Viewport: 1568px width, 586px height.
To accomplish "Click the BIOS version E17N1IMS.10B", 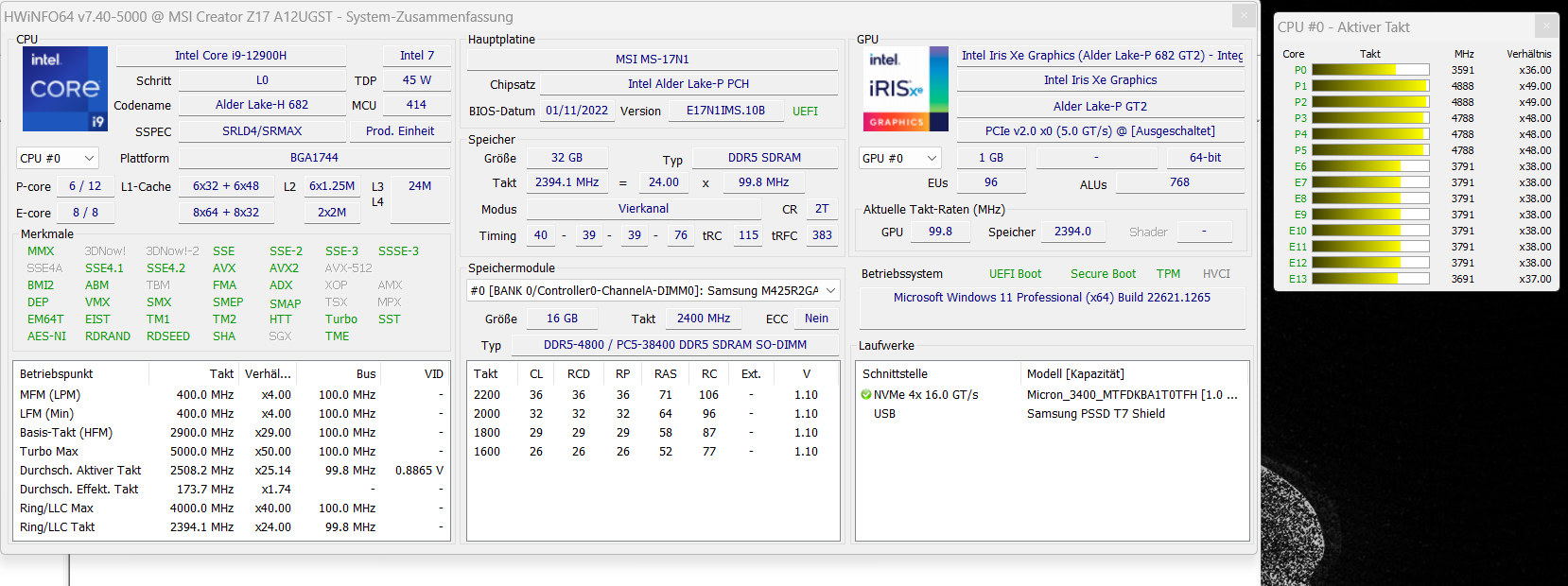I will [726, 111].
